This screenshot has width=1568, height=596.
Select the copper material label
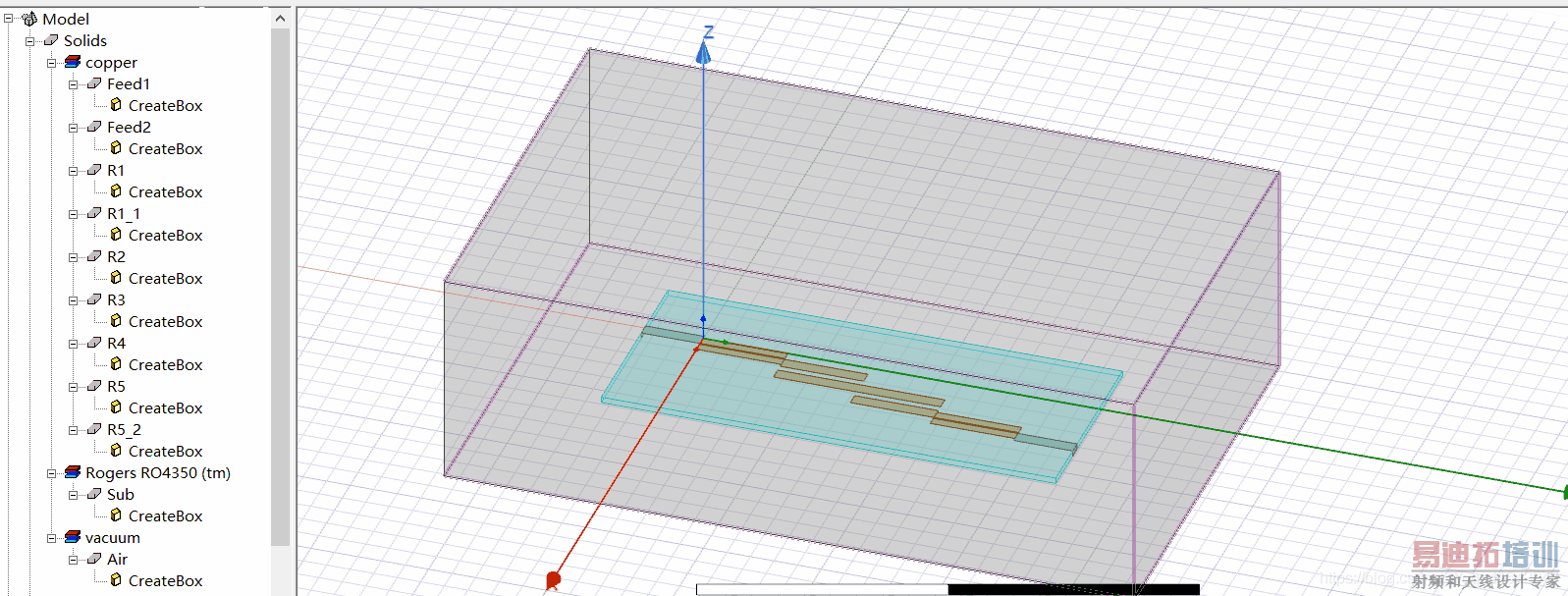point(111,62)
